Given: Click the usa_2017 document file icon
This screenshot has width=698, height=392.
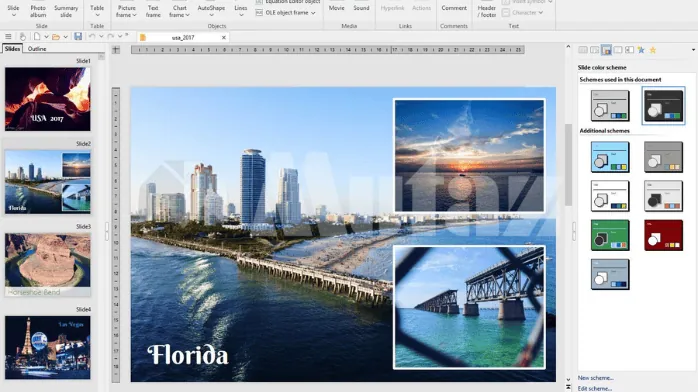Looking at the screenshot, I should click(x=143, y=37).
